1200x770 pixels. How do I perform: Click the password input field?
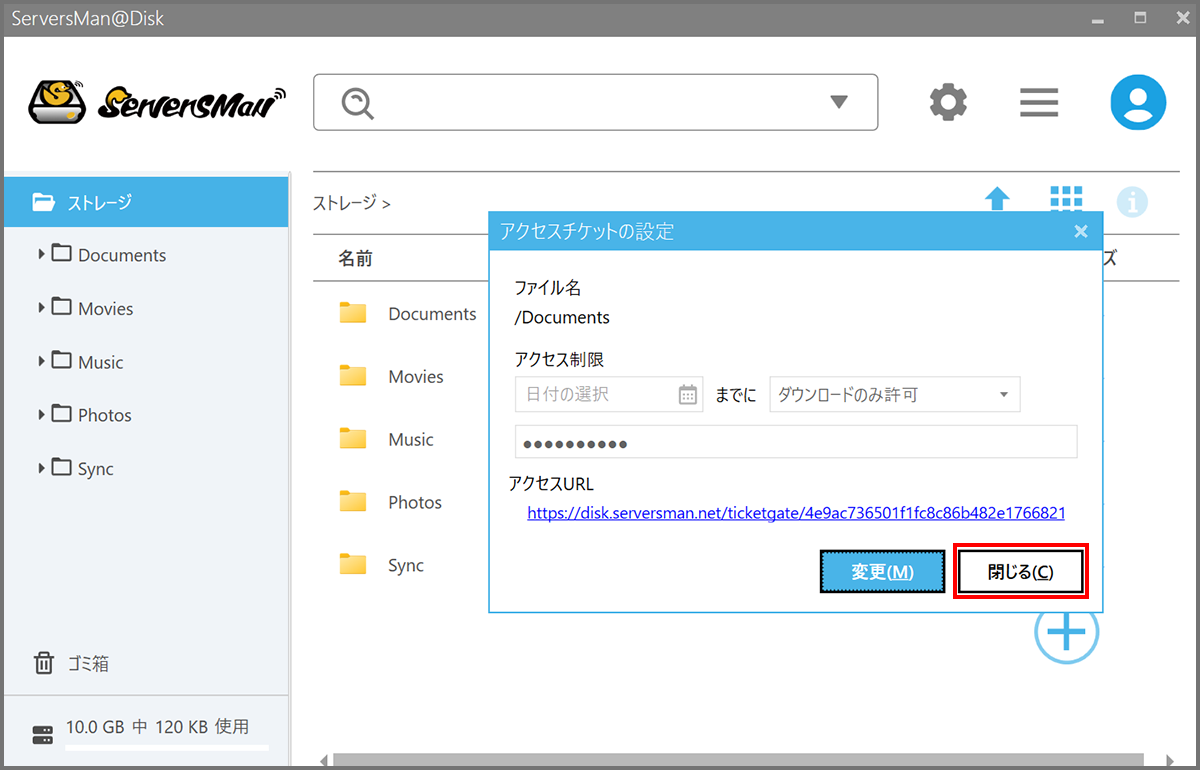tap(796, 442)
